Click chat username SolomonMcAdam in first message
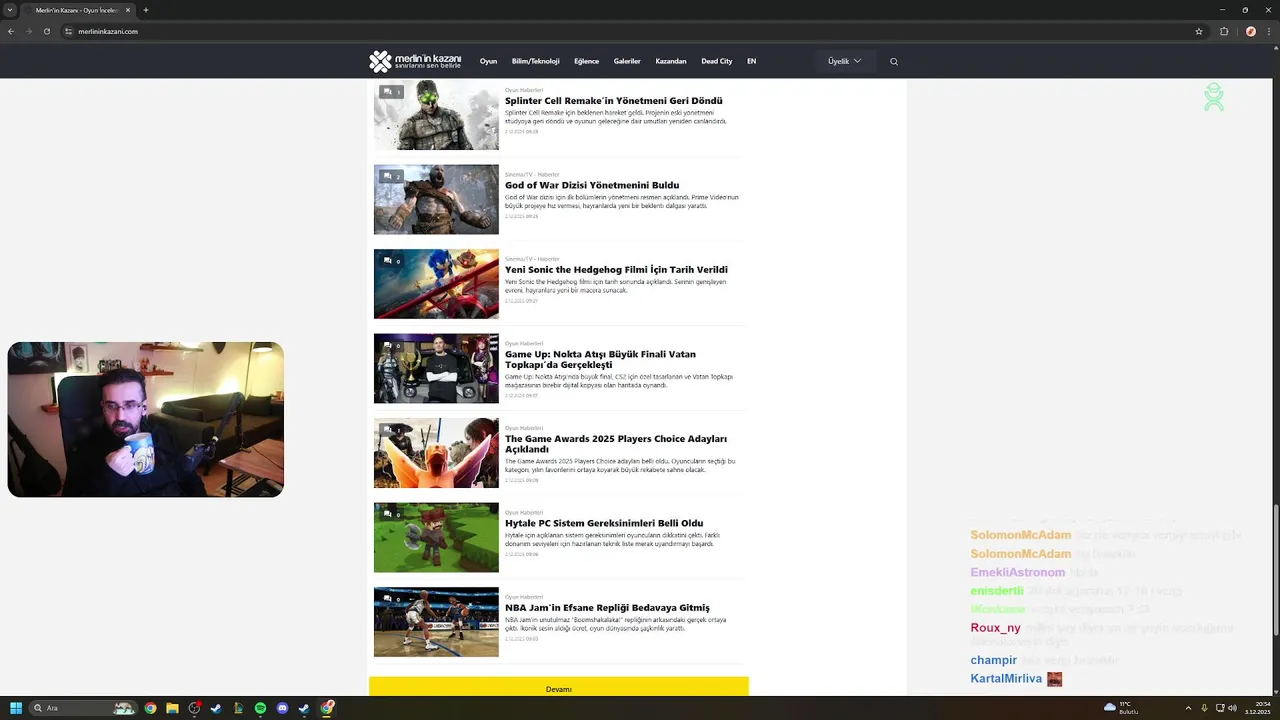The image size is (1280, 720). pyautogui.click(x=1020, y=535)
